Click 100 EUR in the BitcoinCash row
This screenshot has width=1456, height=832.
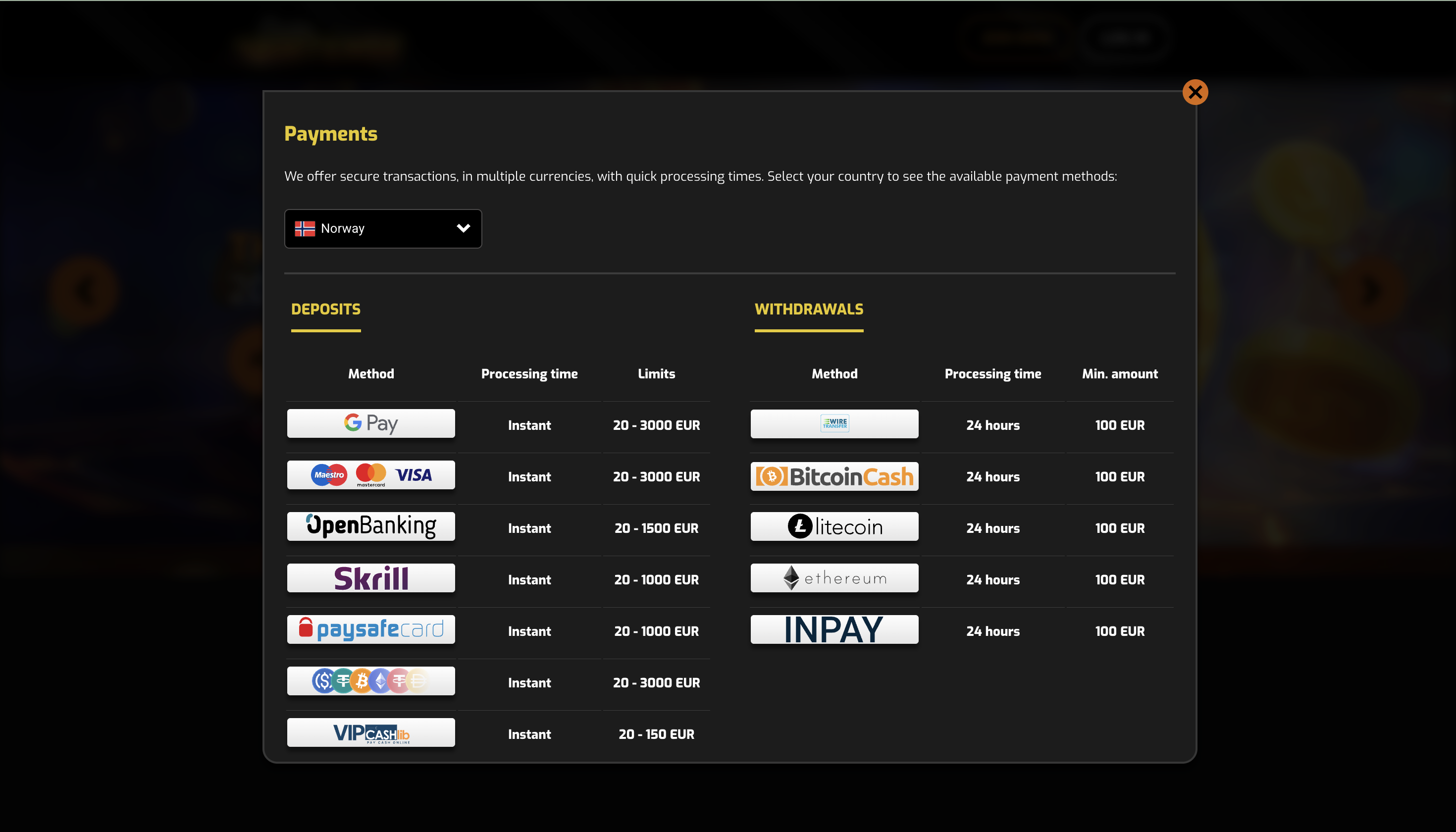click(1119, 476)
